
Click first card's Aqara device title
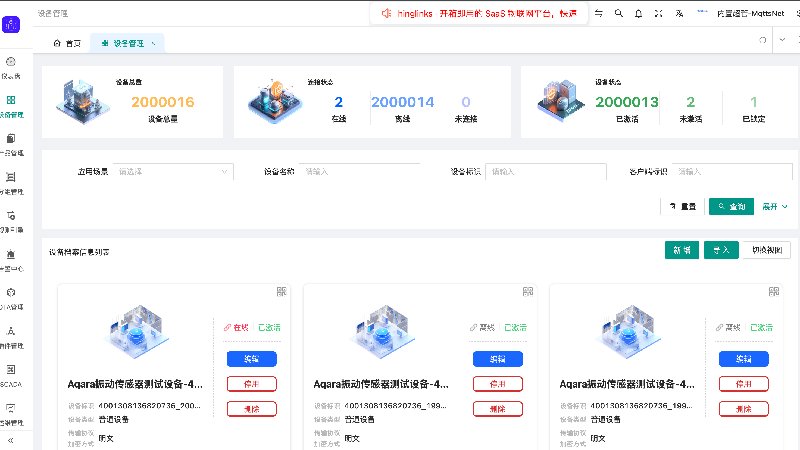(135, 384)
